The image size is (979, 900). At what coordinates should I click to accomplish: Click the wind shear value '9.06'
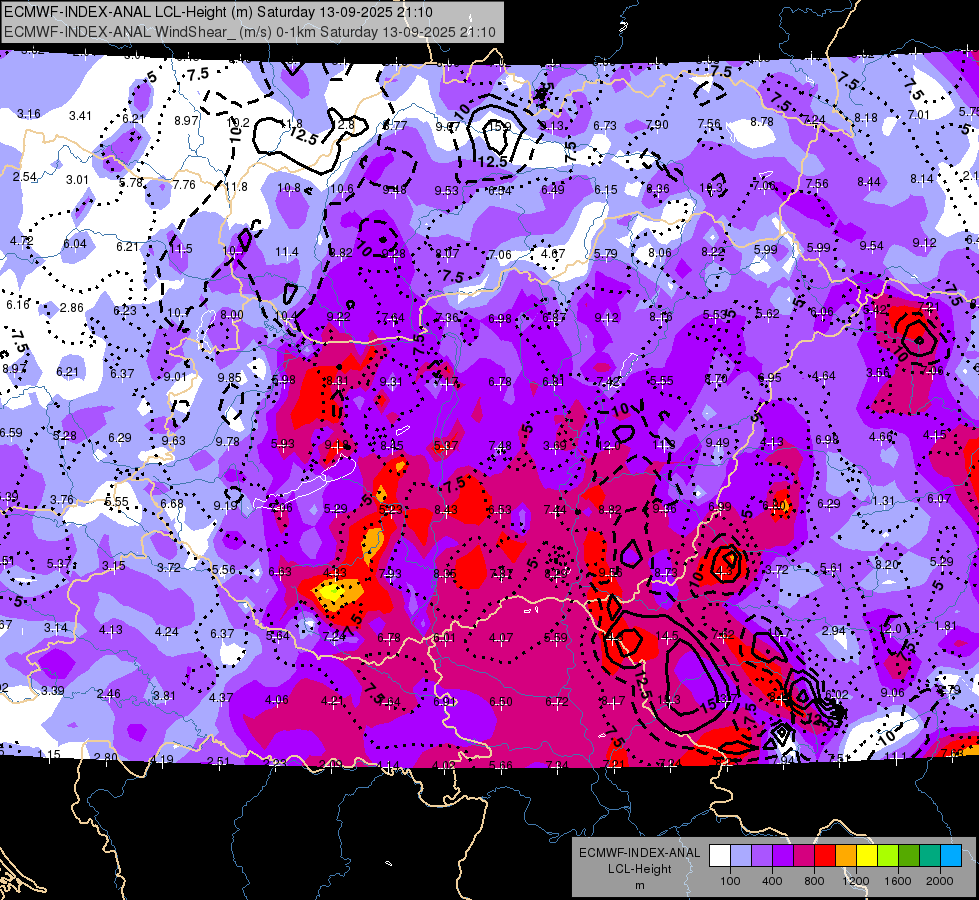tap(892, 693)
